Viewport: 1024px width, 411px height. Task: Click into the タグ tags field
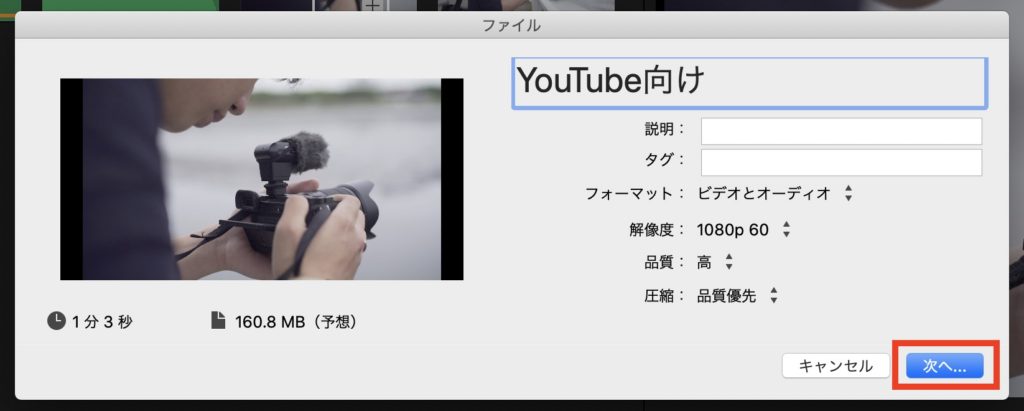[x=841, y=163]
